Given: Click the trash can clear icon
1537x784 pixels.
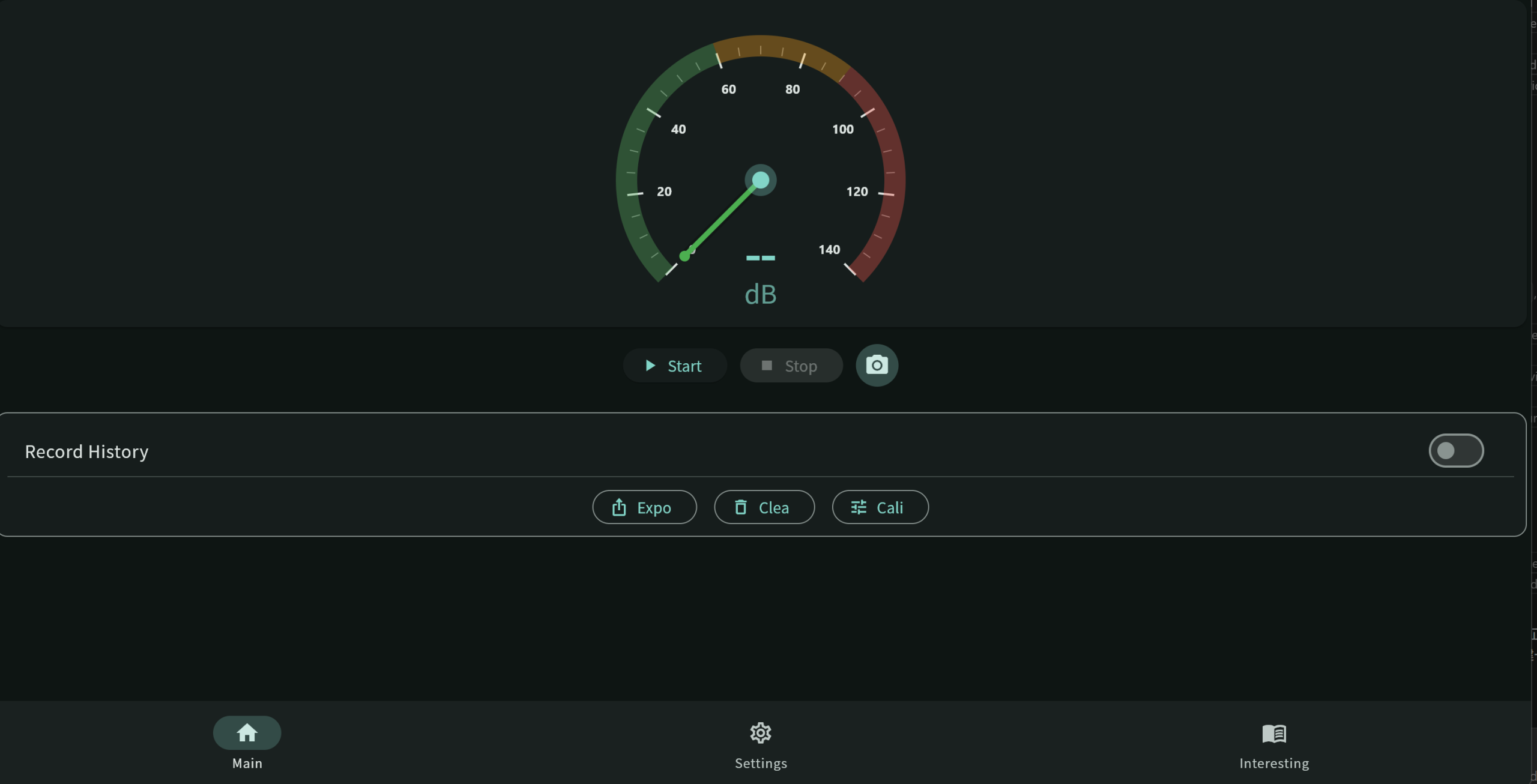Looking at the screenshot, I should (741, 508).
